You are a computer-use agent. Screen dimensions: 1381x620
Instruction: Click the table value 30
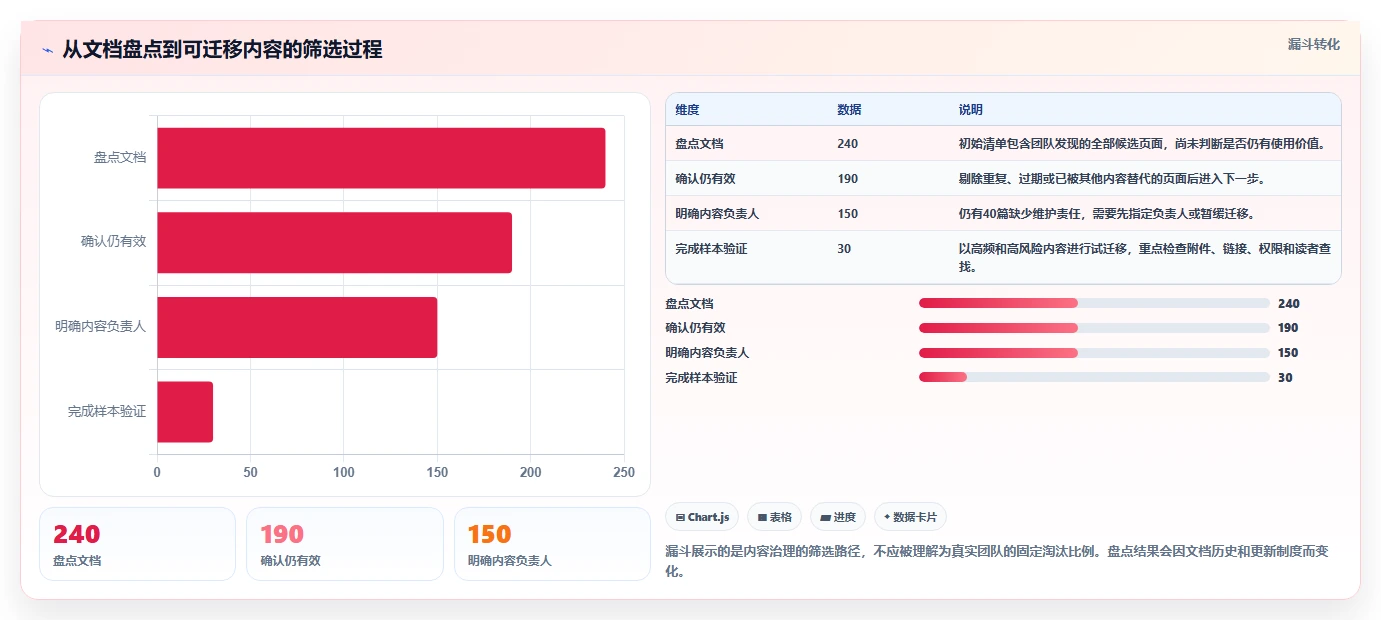844,249
